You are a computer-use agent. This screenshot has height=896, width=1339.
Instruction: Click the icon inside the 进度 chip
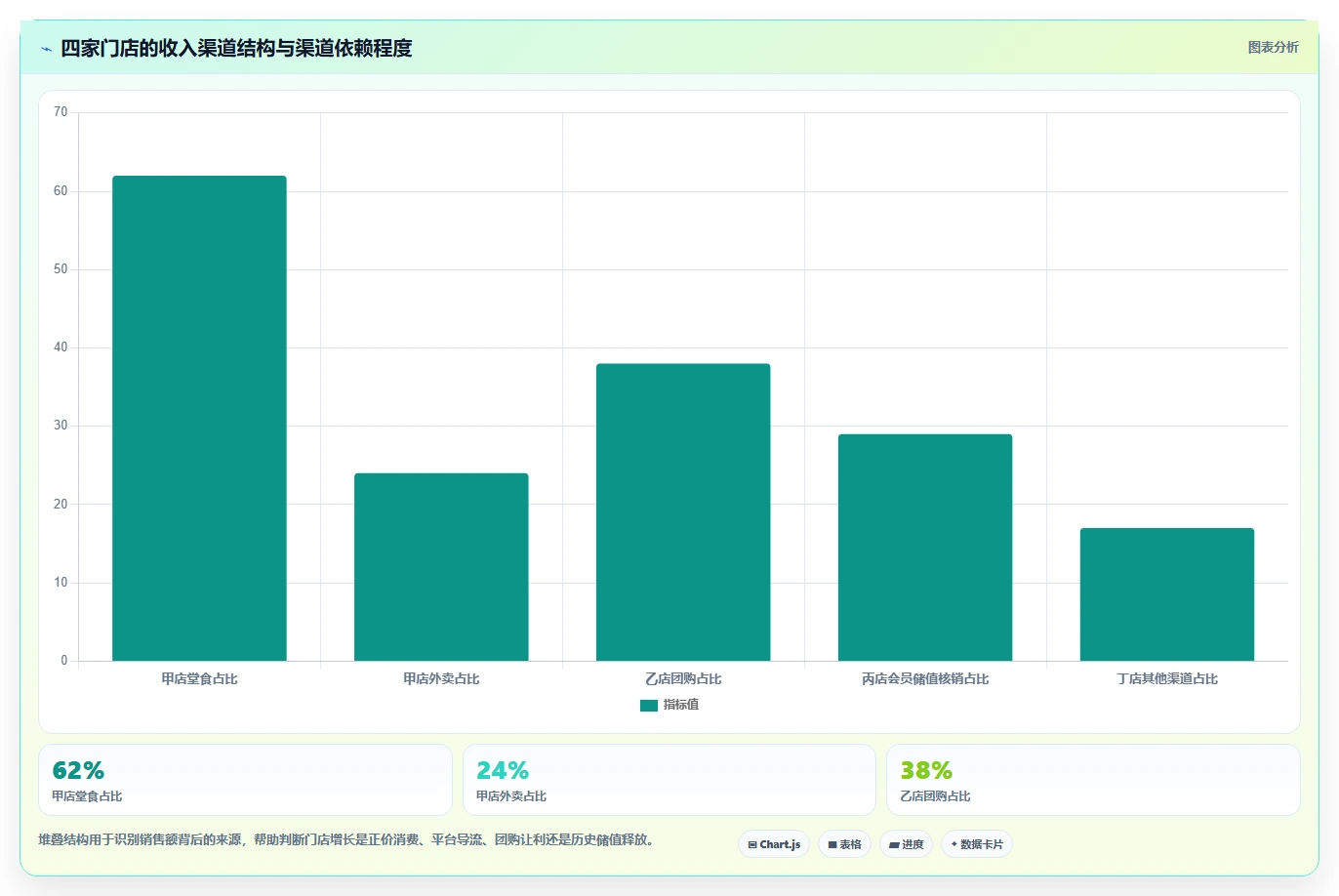click(894, 845)
